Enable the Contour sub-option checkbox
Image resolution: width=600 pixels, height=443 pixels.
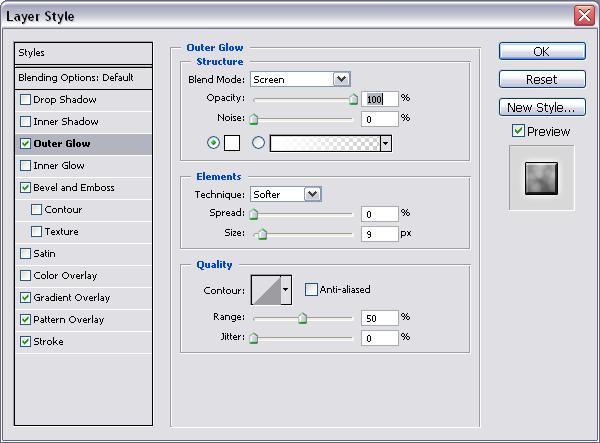[x=36, y=210]
